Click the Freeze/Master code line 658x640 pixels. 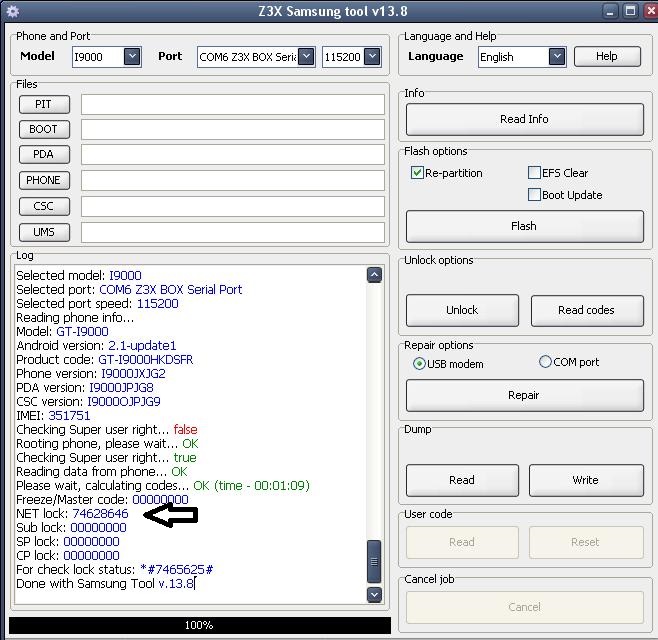coord(102,500)
